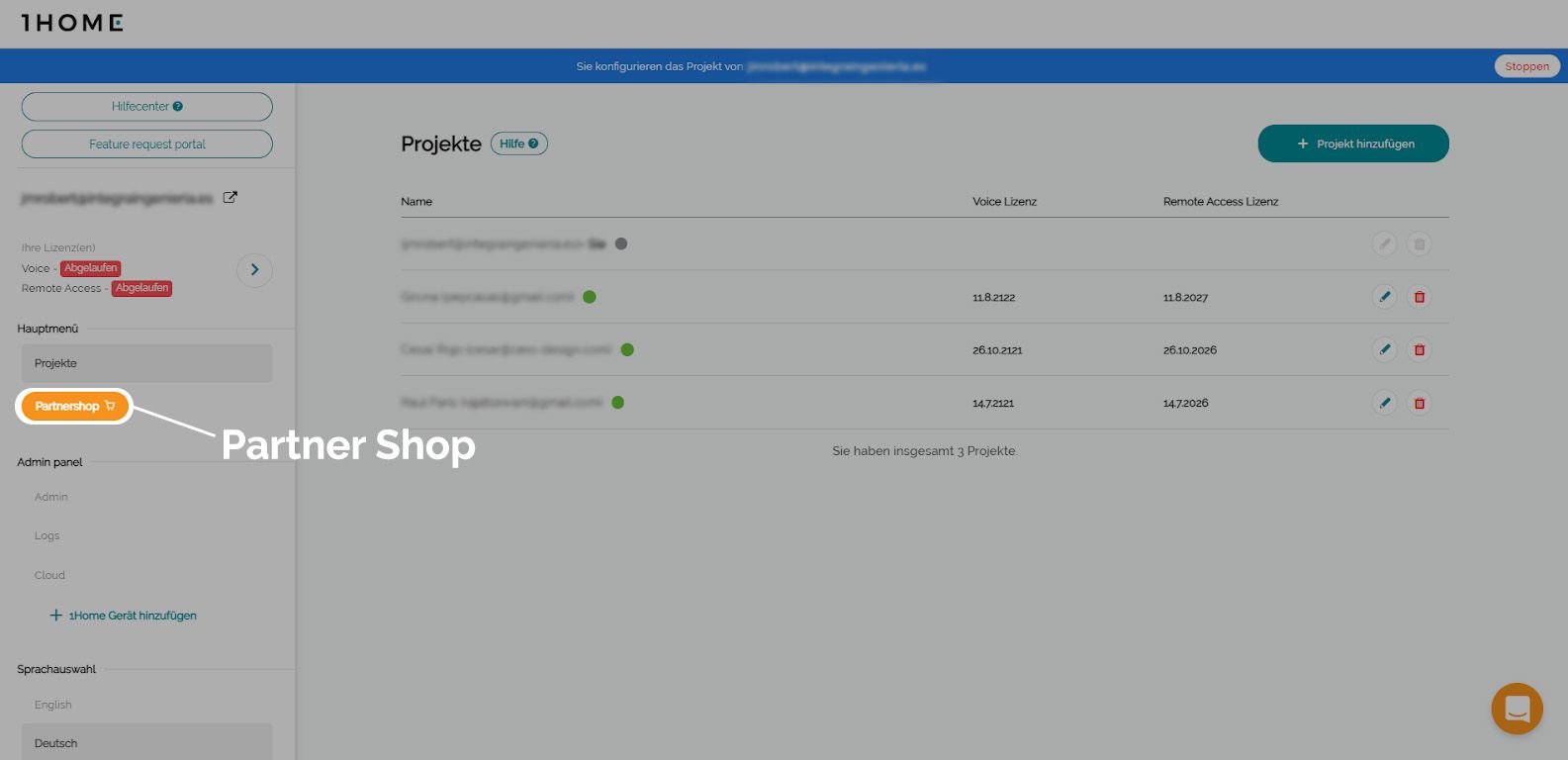The width and height of the screenshot is (1568, 760).
Task: Click Hilfe badge next to Projekte
Action: pyautogui.click(x=518, y=143)
